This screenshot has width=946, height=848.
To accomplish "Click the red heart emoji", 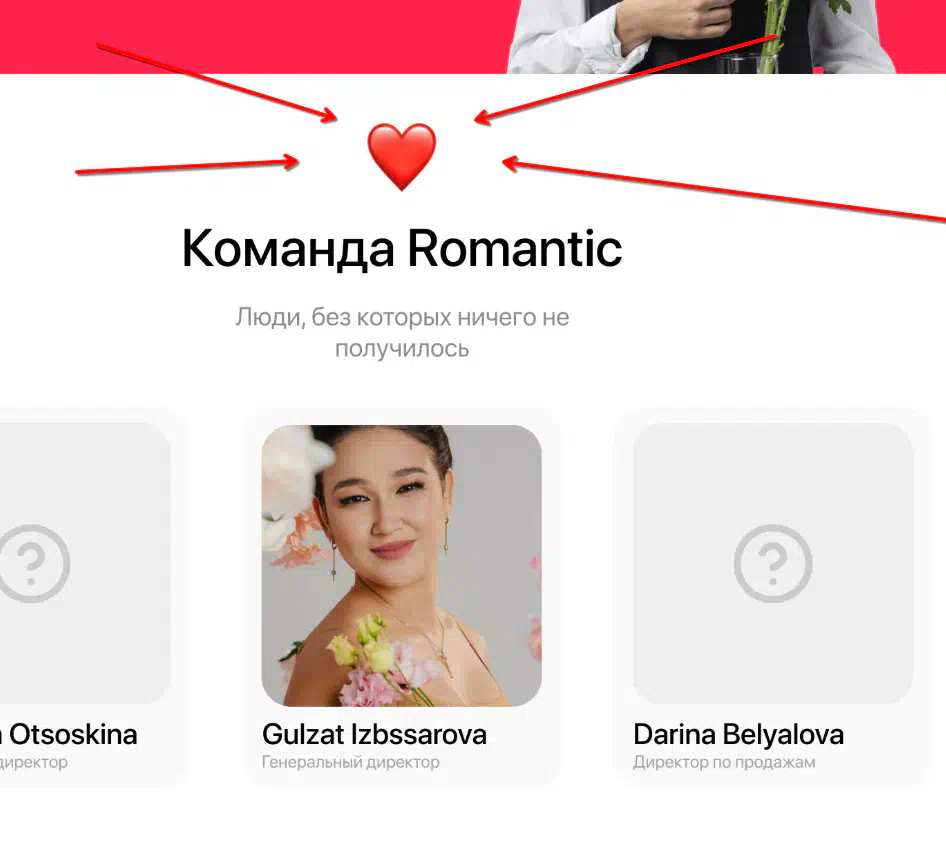I will coord(402,156).
